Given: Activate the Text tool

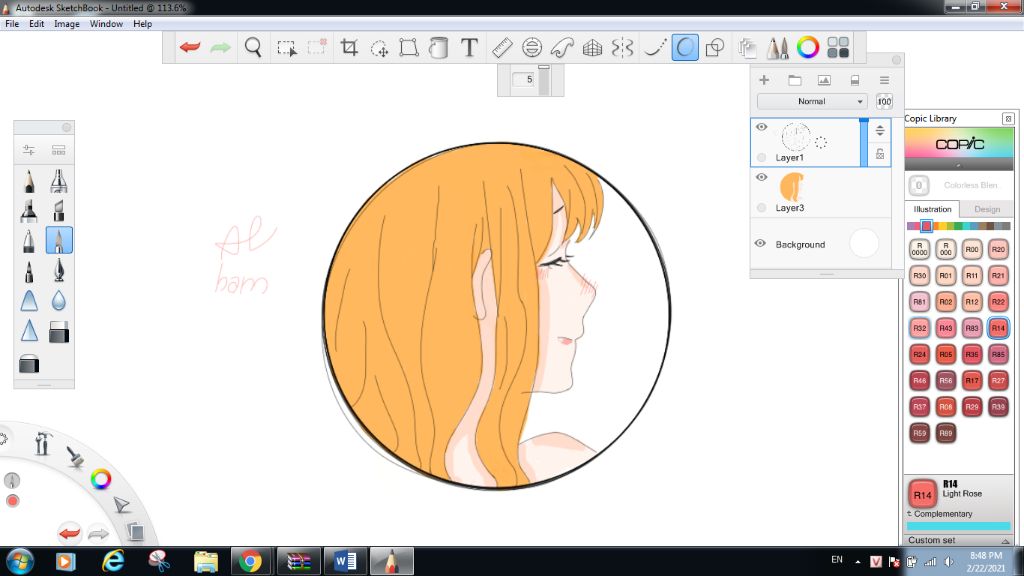Looking at the screenshot, I should click(469, 48).
